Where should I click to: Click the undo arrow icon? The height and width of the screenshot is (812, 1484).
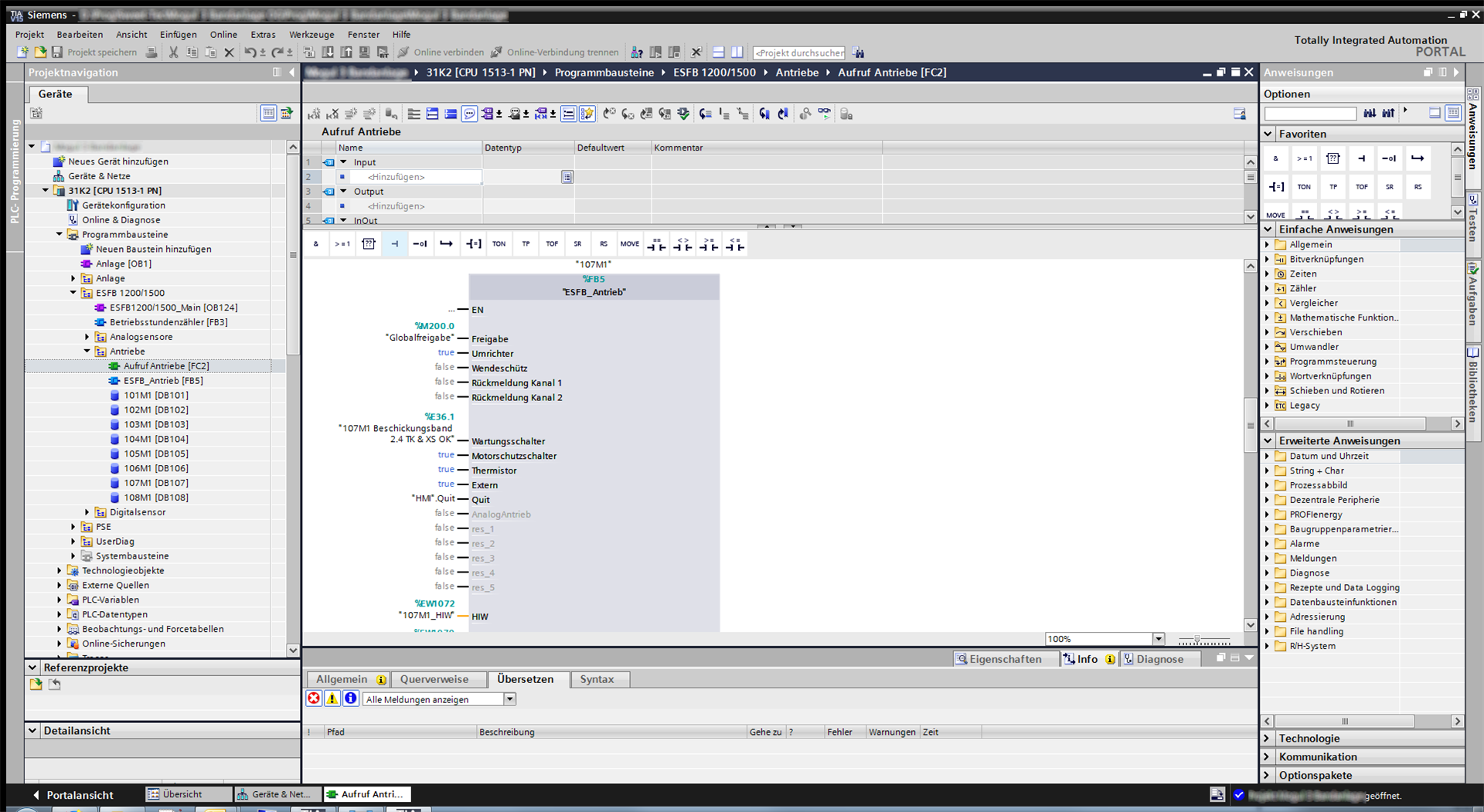(250, 52)
